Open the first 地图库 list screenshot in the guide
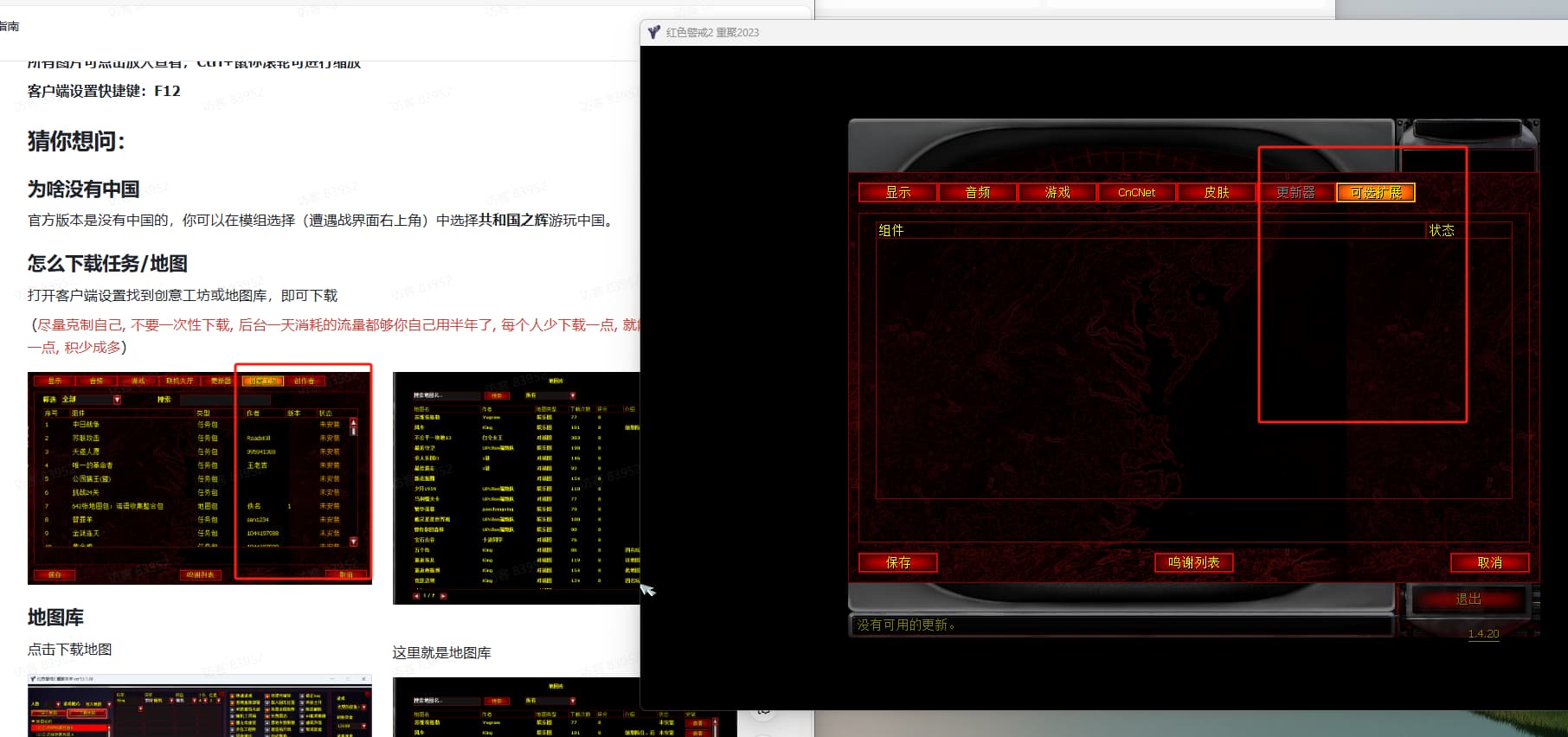Image resolution: width=1568 pixels, height=737 pixels. pyautogui.click(x=517, y=488)
